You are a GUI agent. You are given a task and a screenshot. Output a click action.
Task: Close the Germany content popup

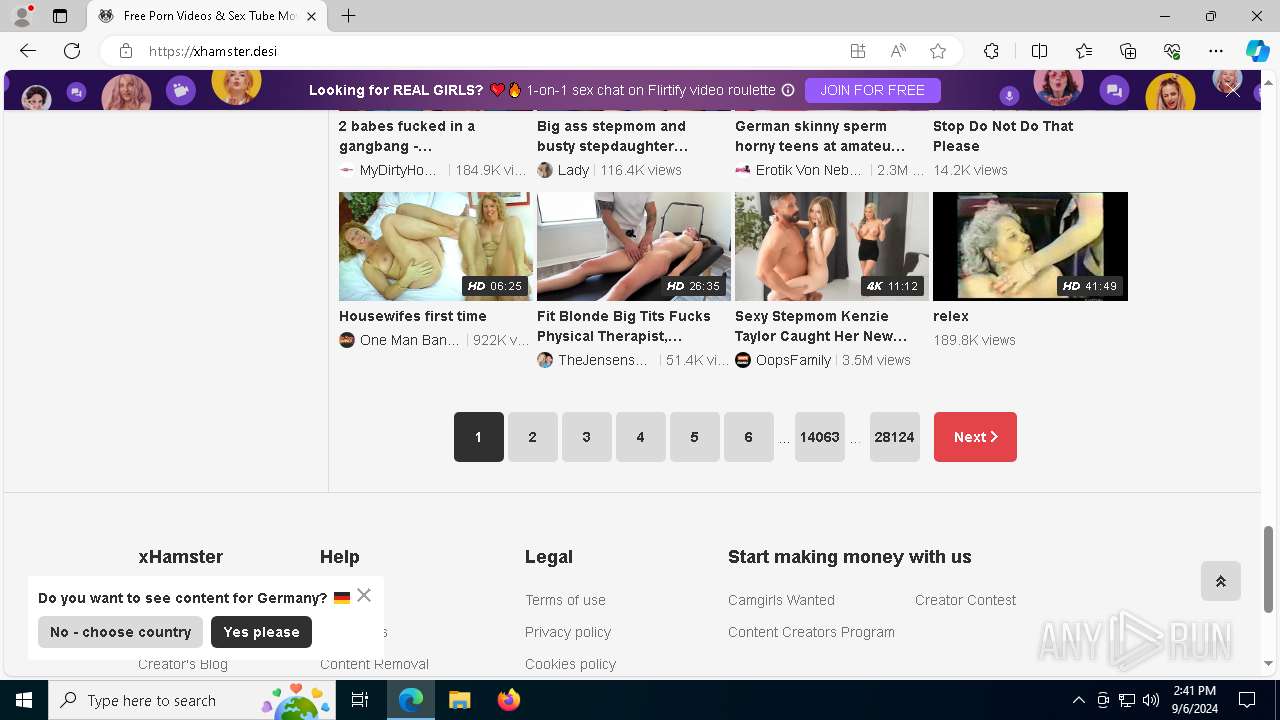pos(364,595)
